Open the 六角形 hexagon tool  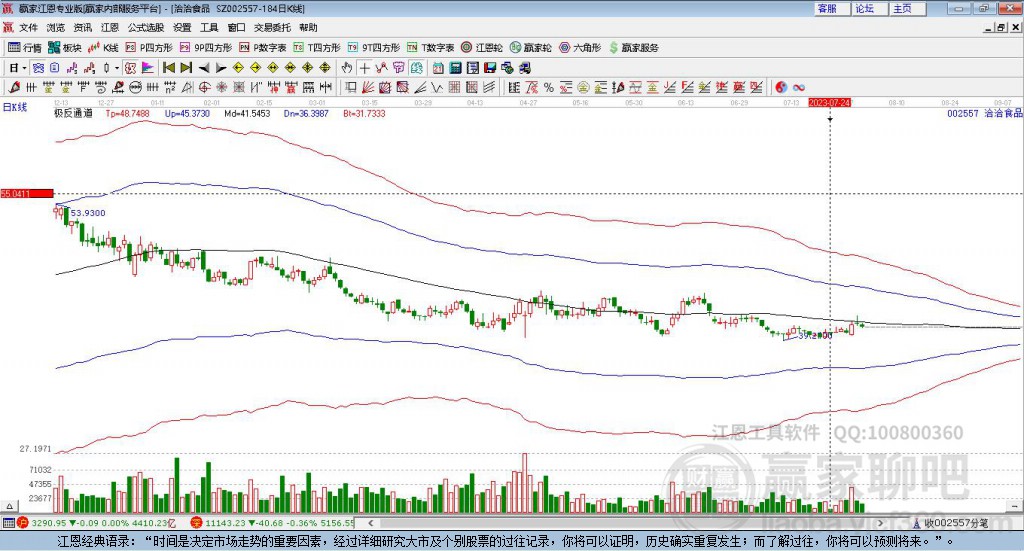(579, 47)
